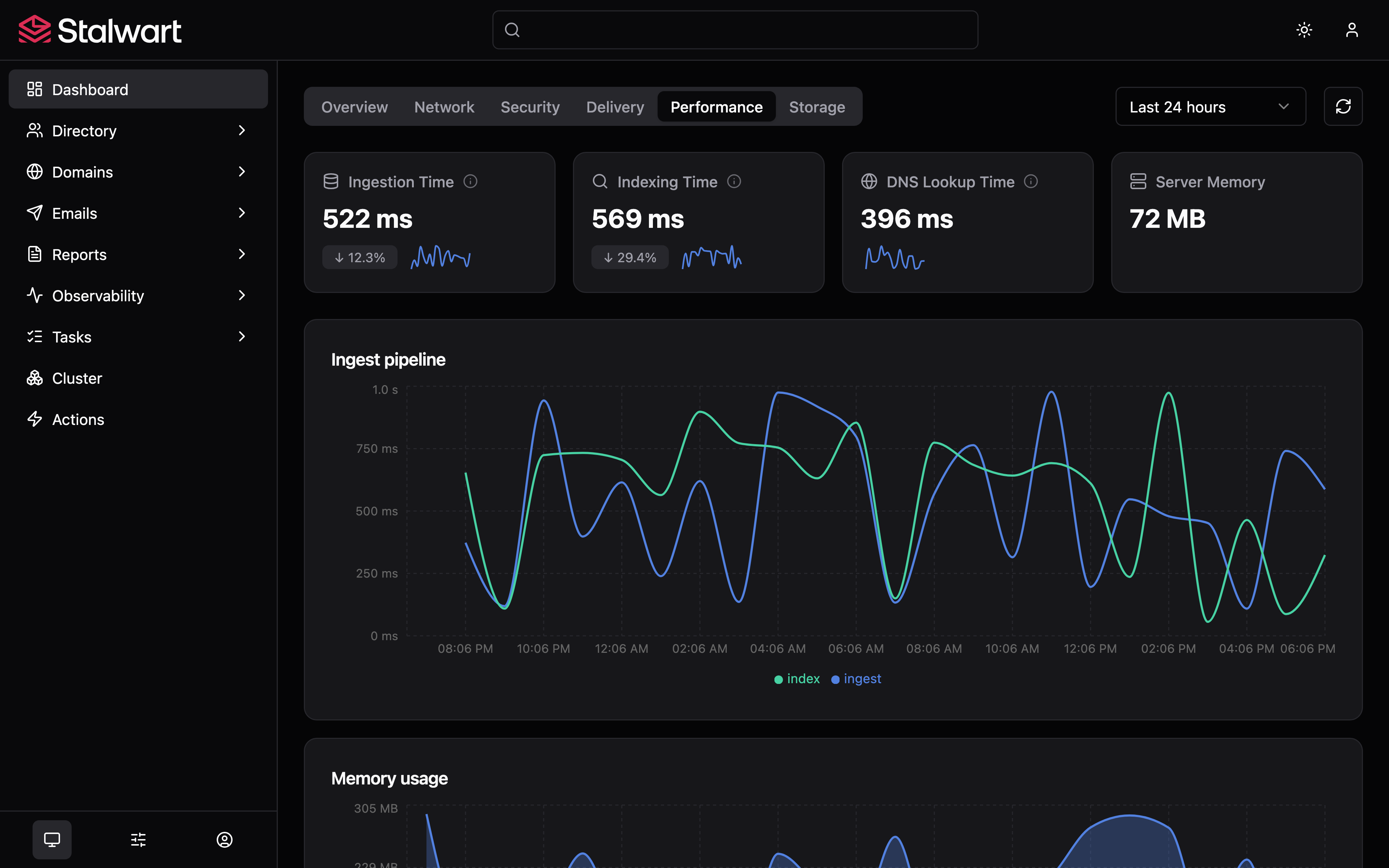
Task: Click the Ingestion Time database icon
Action: 331,182
